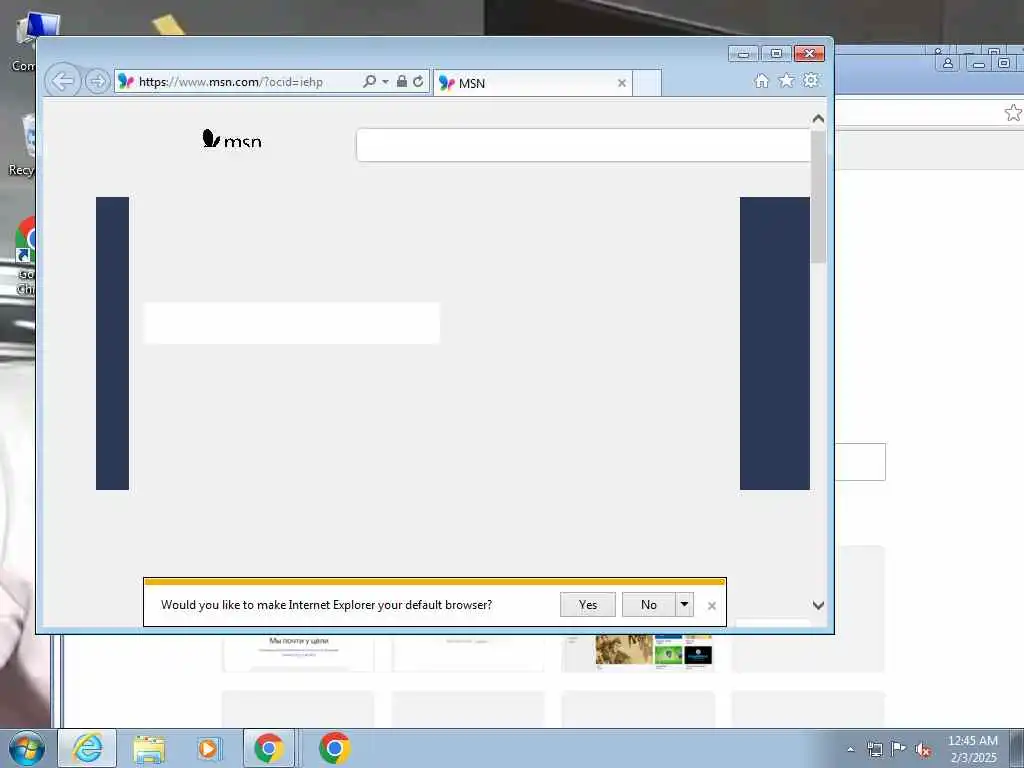Open the Tools gear menu in Internet Explorer

tap(811, 80)
